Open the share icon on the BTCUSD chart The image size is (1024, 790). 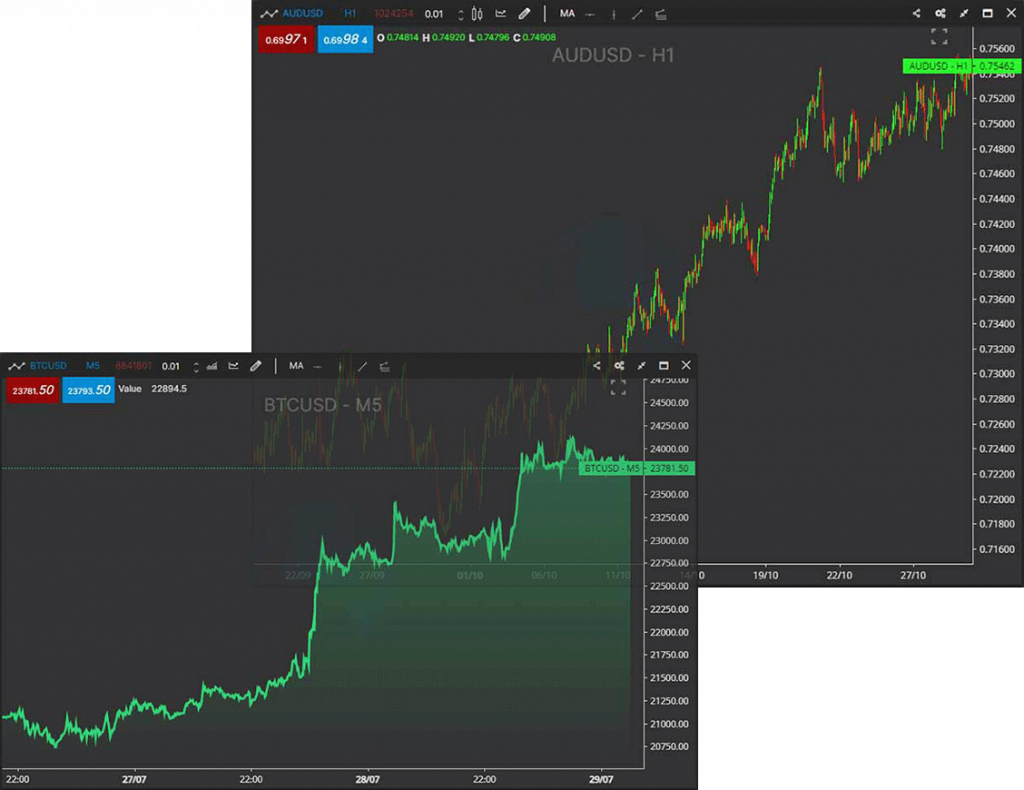click(599, 366)
